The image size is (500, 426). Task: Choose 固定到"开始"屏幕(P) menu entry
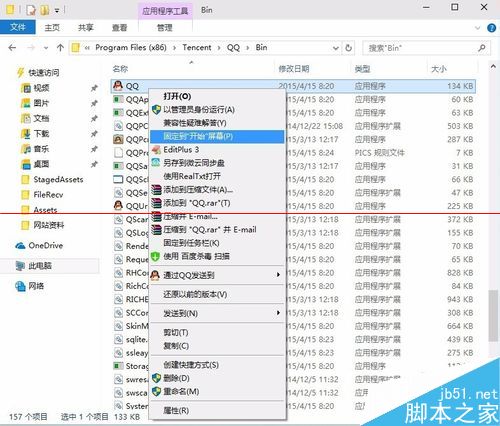click(x=217, y=136)
